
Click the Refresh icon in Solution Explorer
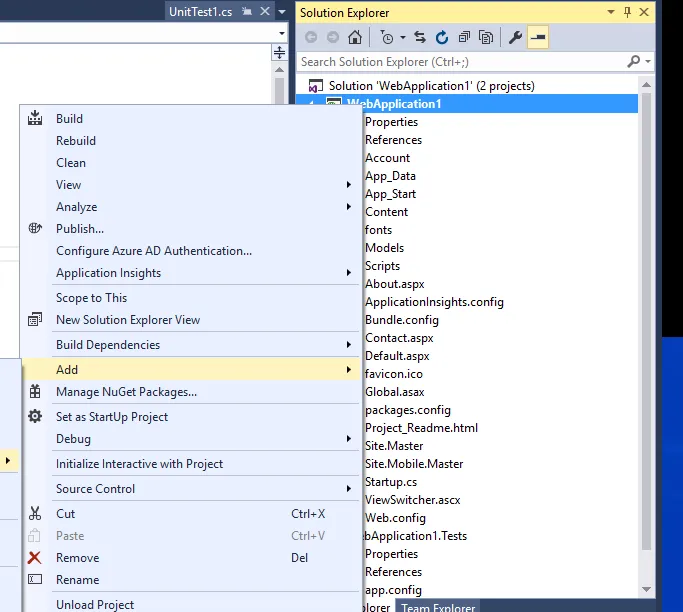pyautogui.click(x=442, y=37)
